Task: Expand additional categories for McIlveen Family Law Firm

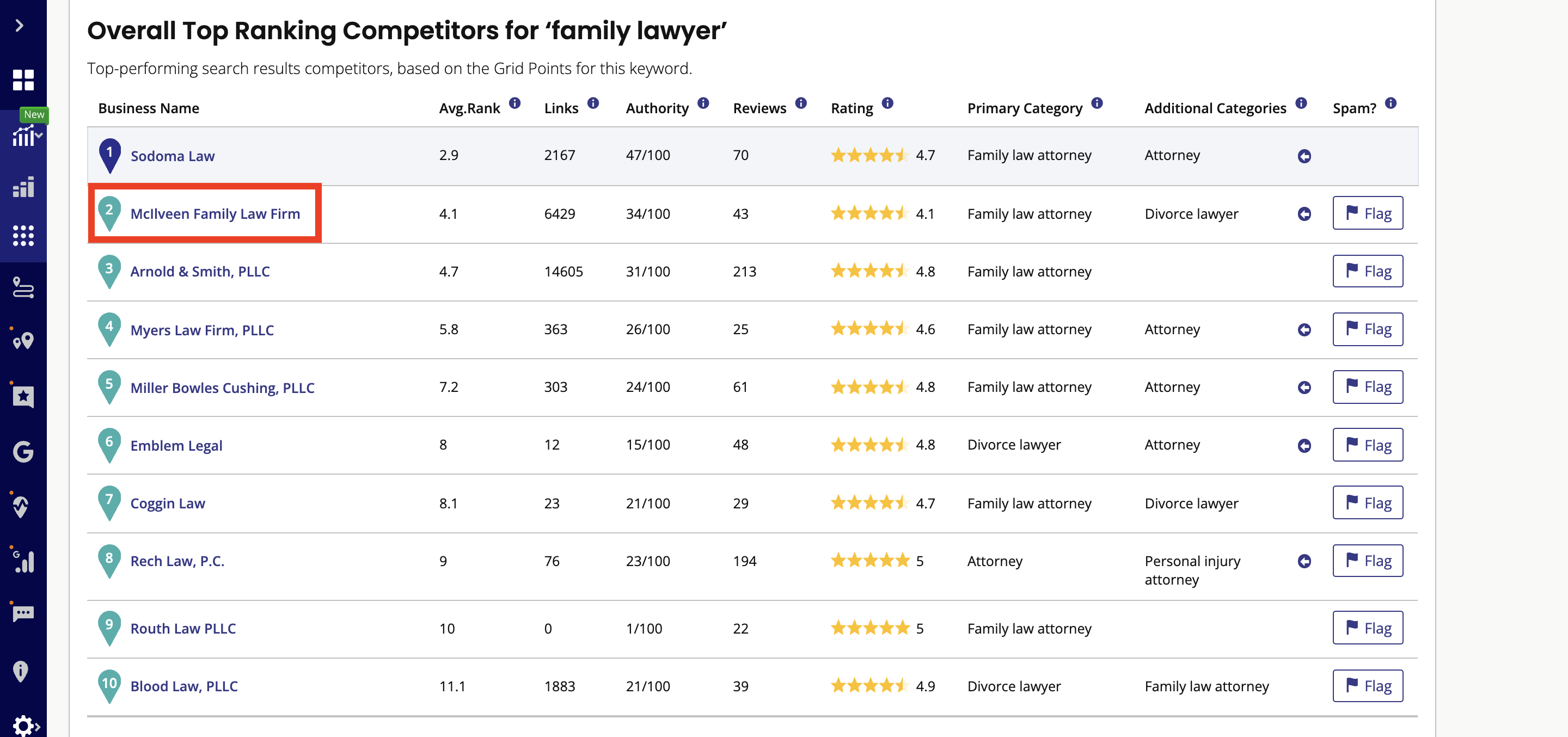Action: [x=1304, y=213]
